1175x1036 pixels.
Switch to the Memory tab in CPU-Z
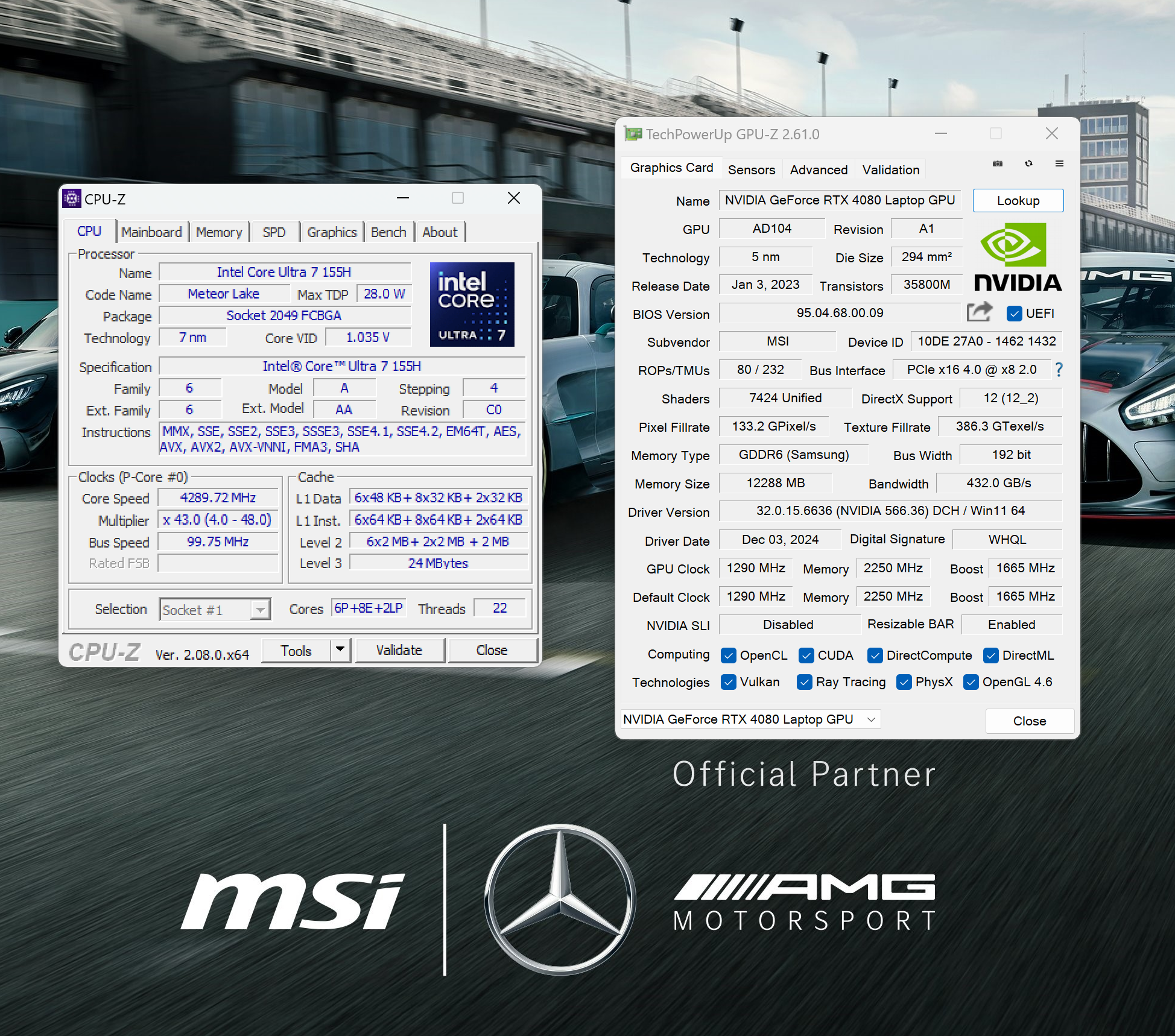point(219,232)
